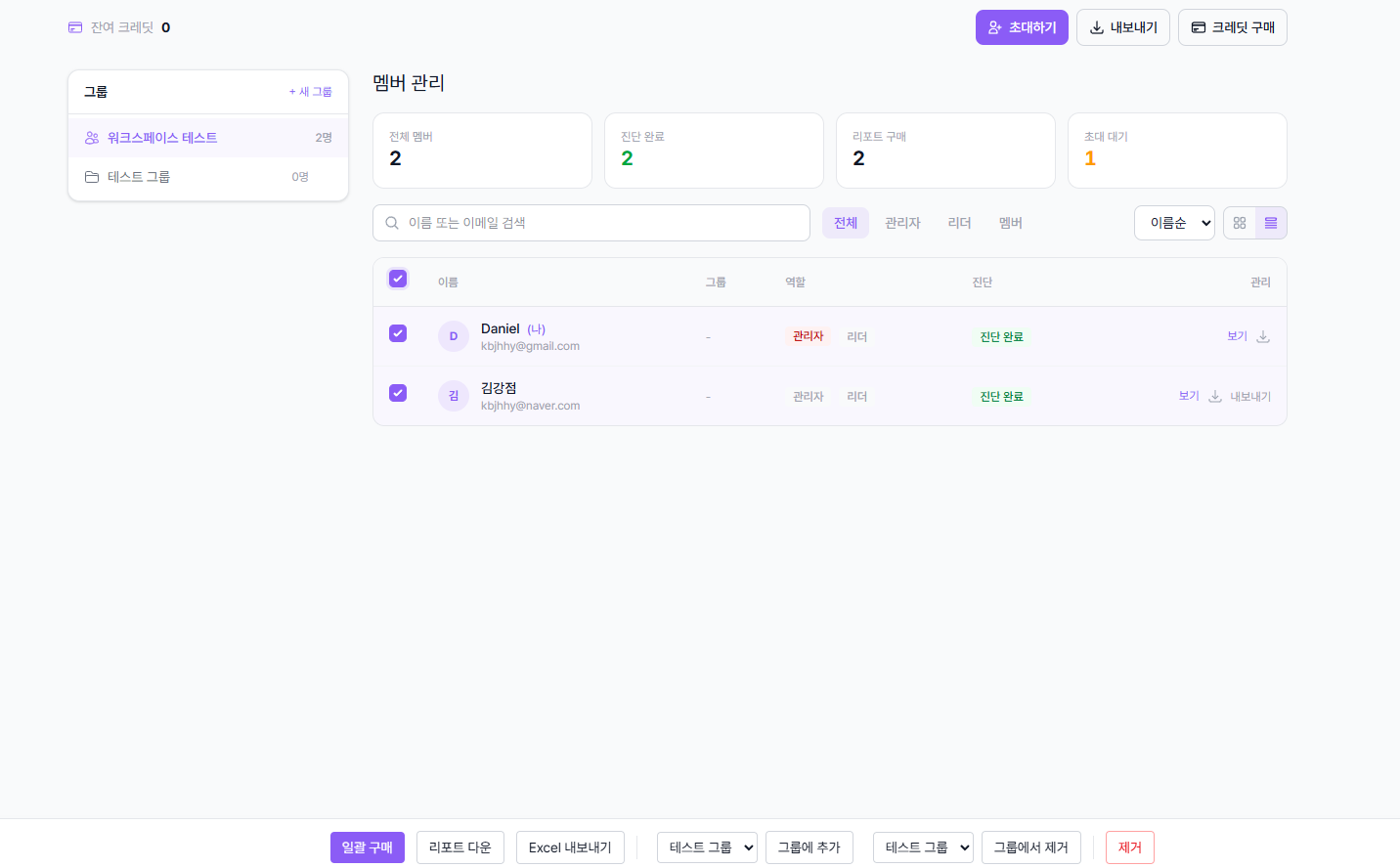Screen dimensions: 1400x868
Task: Open the 이름순 sort dropdown
Action: 1174,223
